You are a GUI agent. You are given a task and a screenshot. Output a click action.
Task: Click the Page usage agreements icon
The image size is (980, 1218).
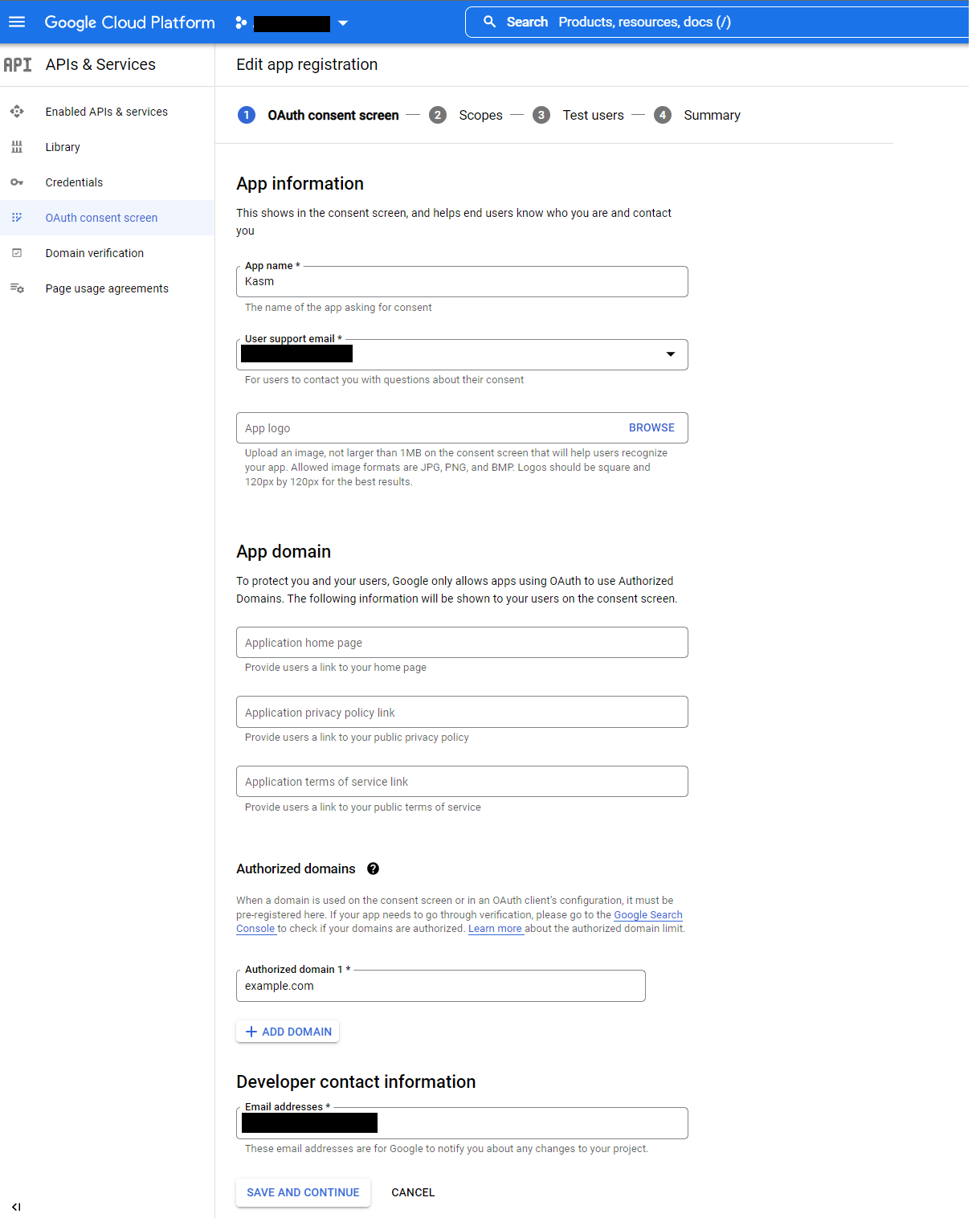point(17,288)
